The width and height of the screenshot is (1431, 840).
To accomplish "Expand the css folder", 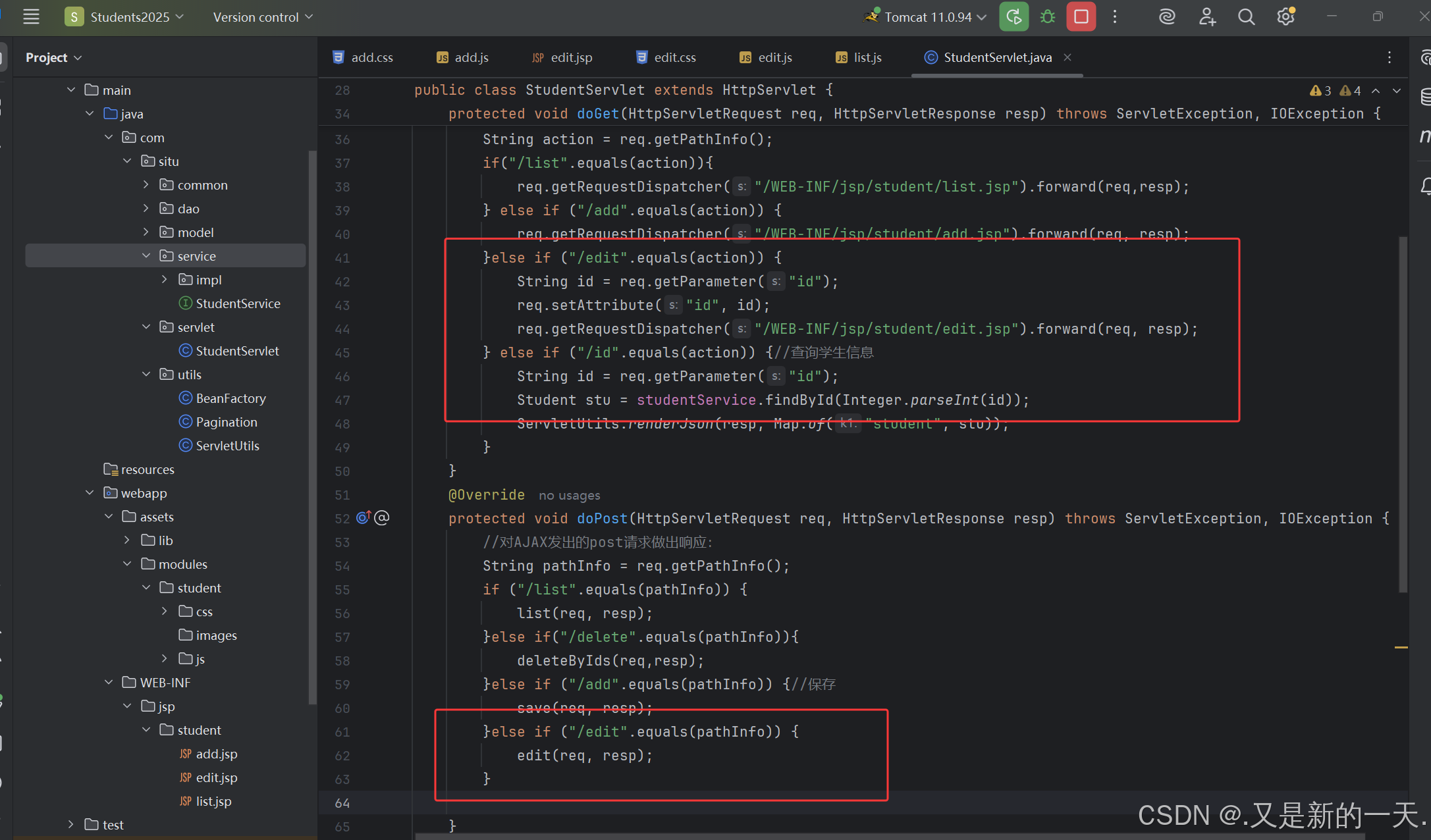I will (x=165, y=612).
